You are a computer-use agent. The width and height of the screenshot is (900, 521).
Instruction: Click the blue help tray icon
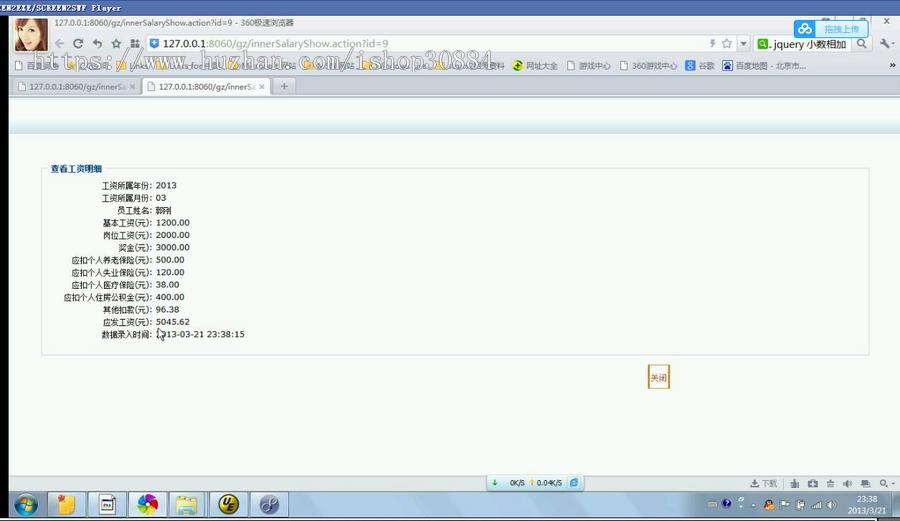(727, 504)
